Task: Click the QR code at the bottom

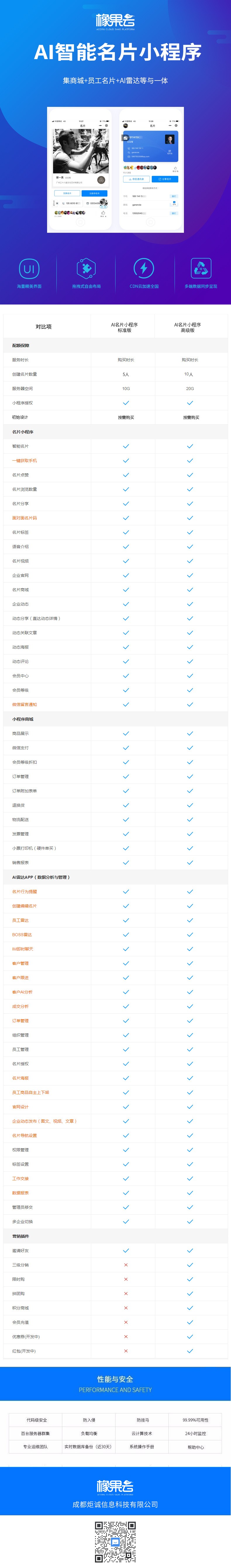Action: 115,1542
